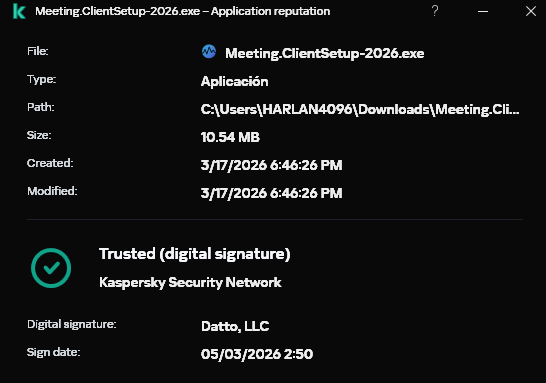Viewport: 546px width, 383px height.
Task: Click the Kaspersky logo in title bar
Action: pyautogui.click(x=19, y=11)
